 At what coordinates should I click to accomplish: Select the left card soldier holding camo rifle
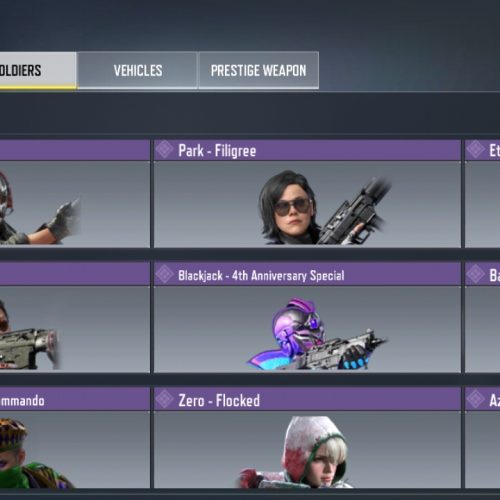coord(75,318)
